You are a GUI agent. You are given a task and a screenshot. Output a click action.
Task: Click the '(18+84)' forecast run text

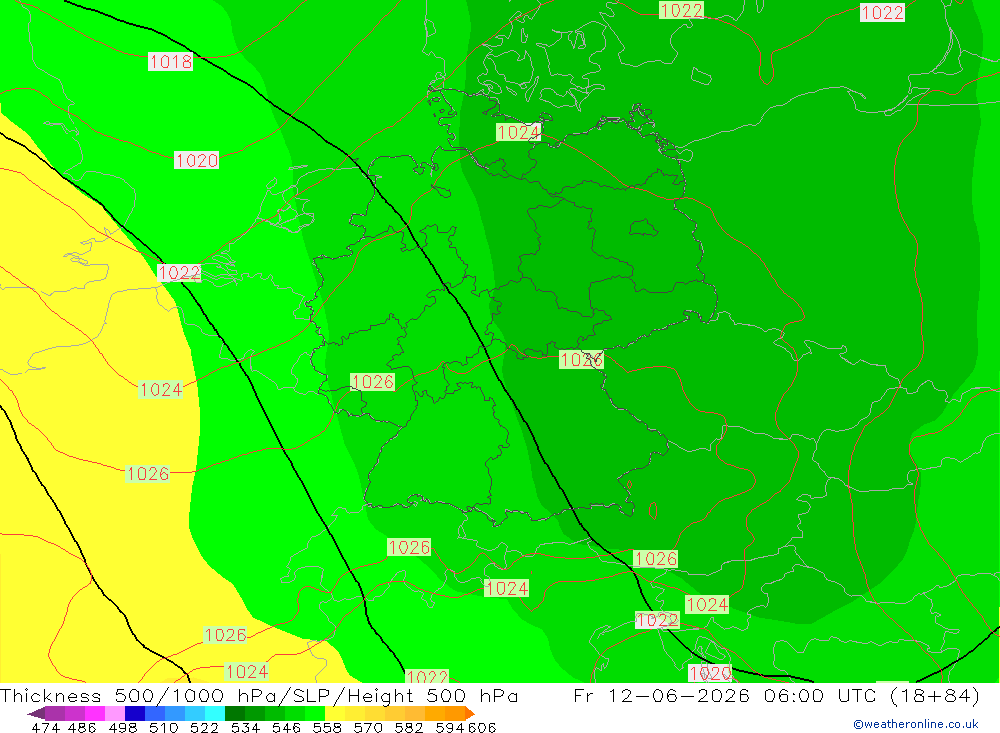[934, 695]
